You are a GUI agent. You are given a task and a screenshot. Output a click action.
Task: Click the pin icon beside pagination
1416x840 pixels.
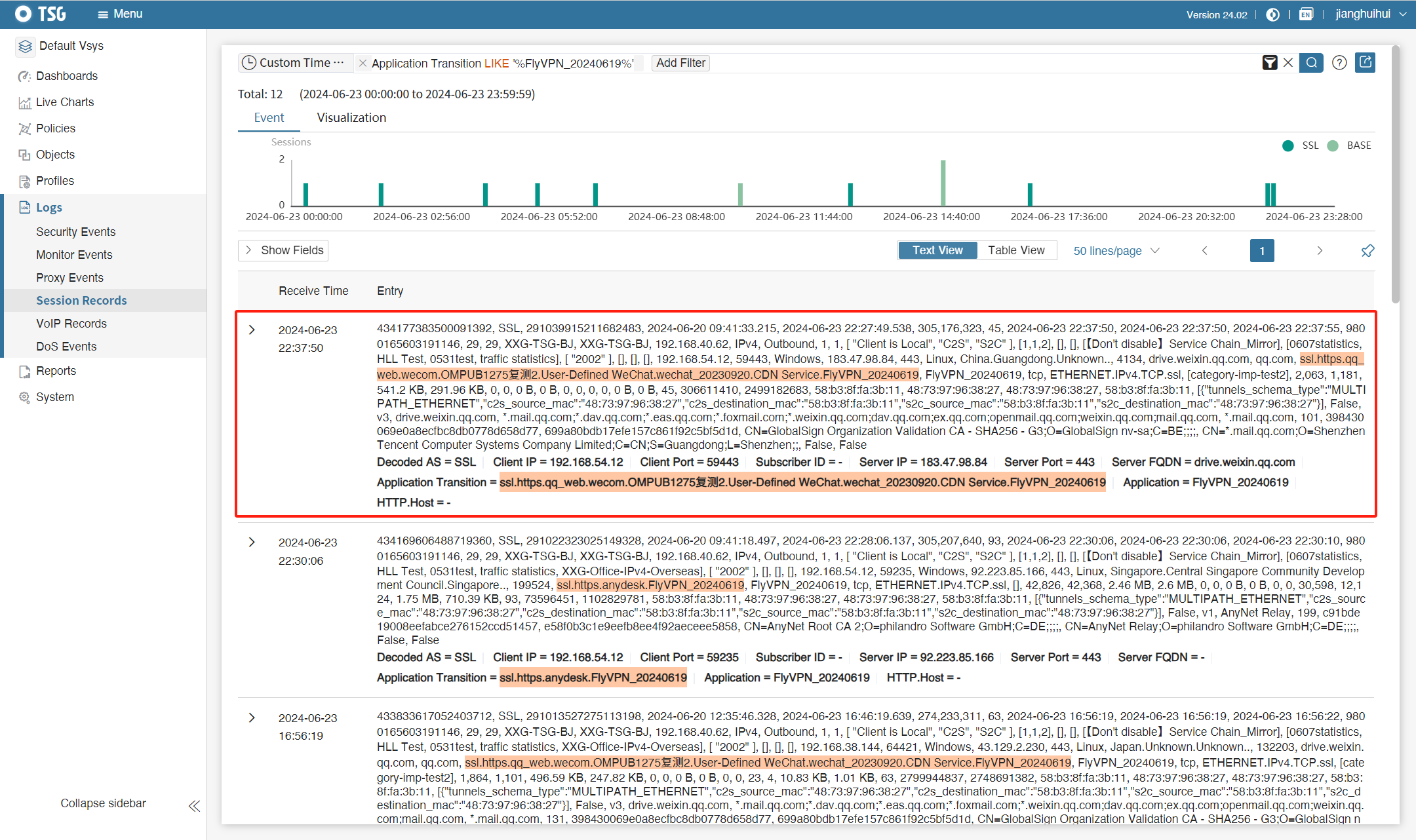1367,251
